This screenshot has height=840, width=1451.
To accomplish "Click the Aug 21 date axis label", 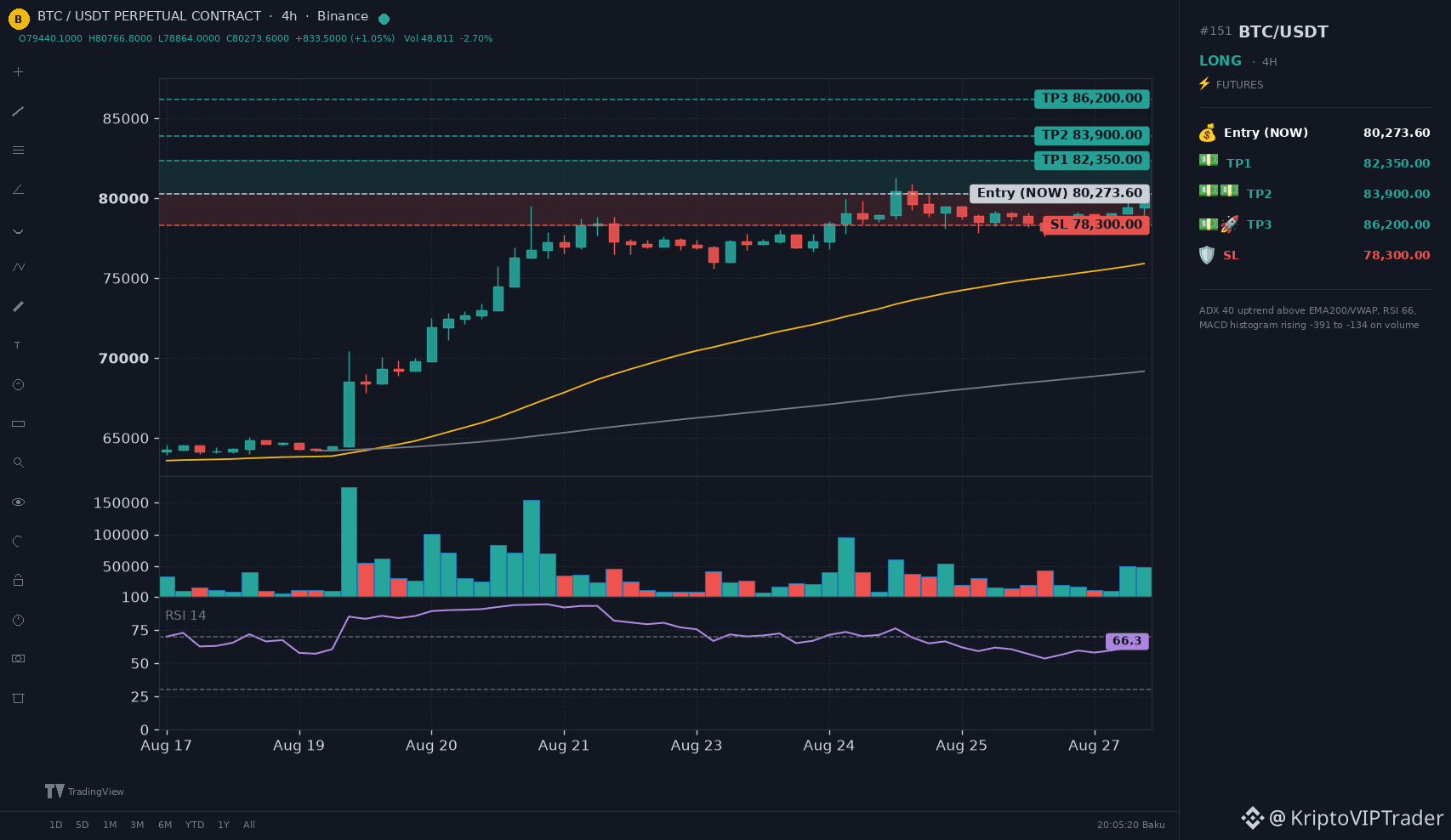I will [x=564, y=746].
